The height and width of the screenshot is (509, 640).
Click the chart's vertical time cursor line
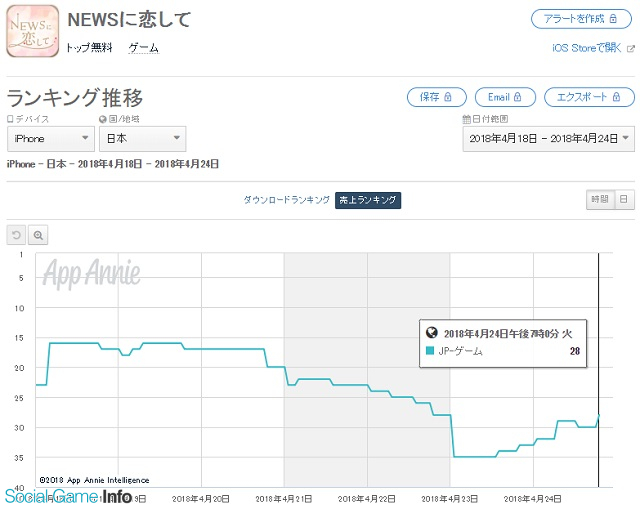598,370
